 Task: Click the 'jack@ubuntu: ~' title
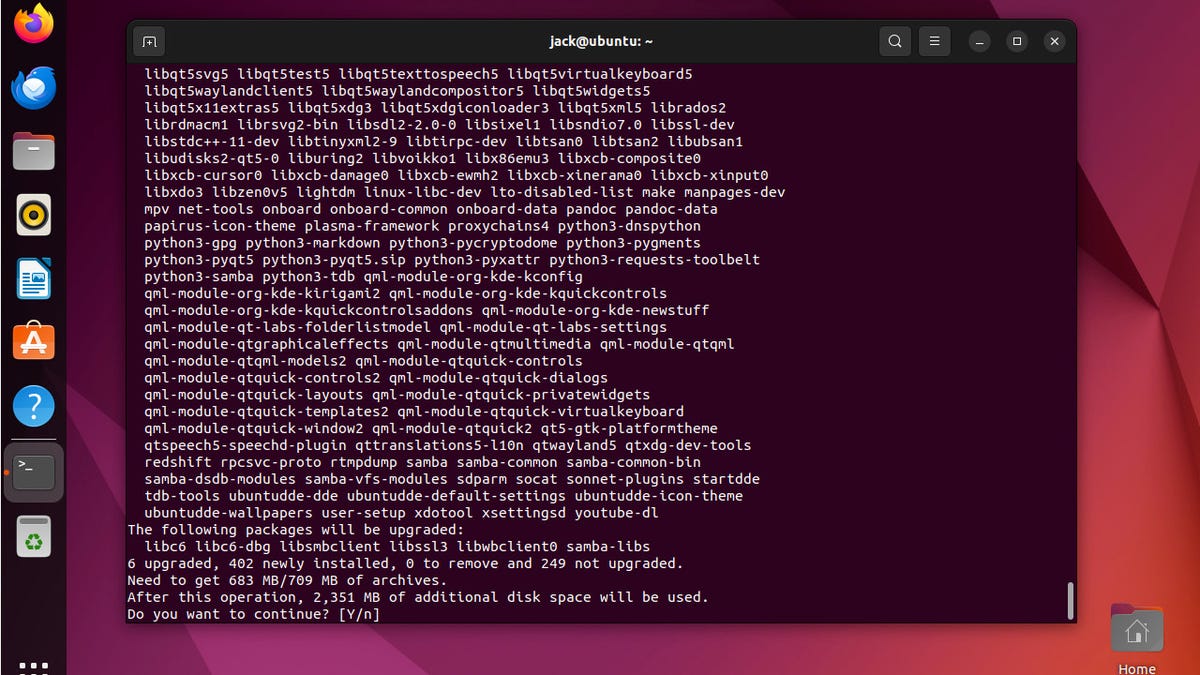pos(602,41)
